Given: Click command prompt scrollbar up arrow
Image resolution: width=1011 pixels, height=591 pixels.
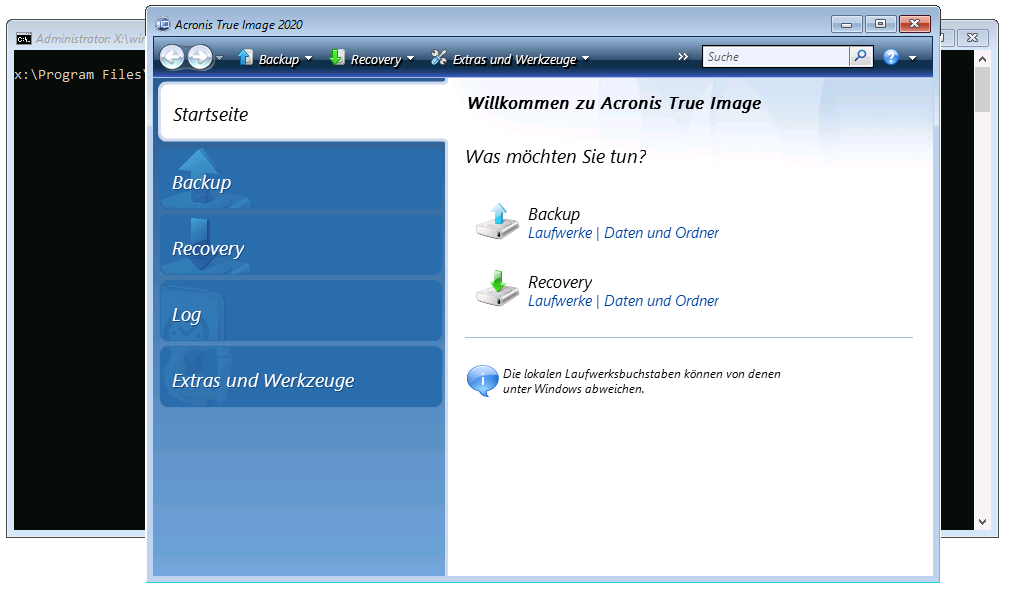Looking at the screenshot, I should [x=982, y=59].
